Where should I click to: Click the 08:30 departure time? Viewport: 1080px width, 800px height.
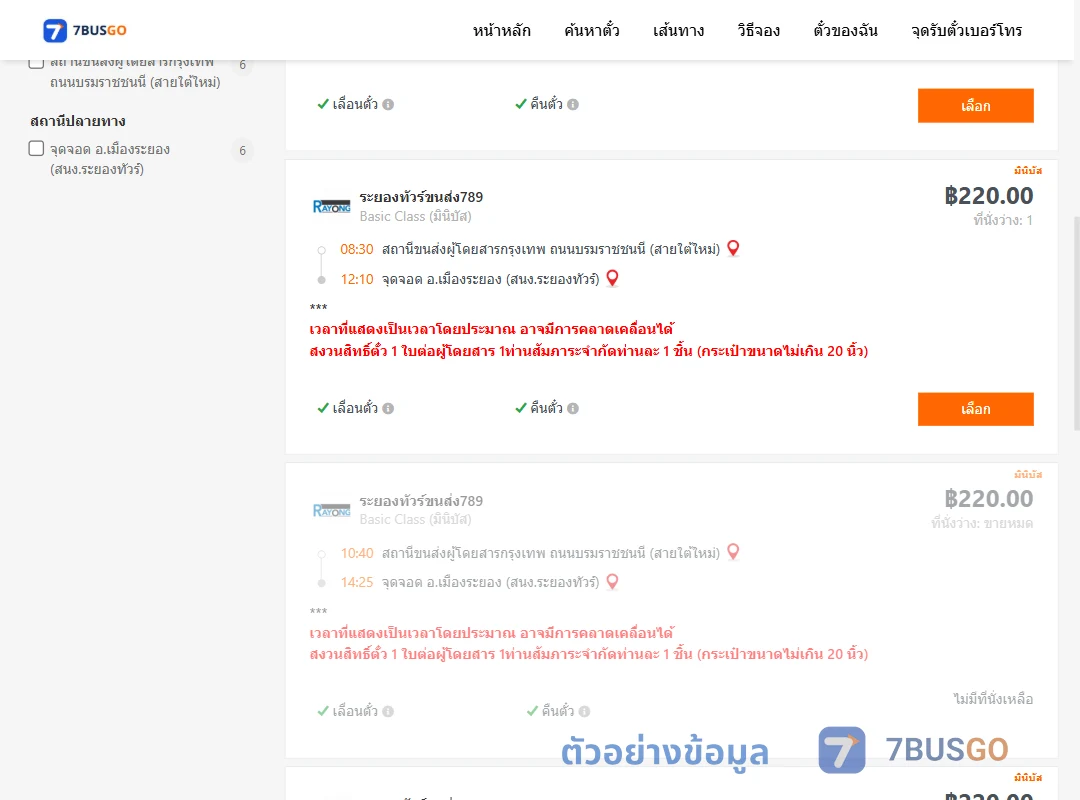357,249
